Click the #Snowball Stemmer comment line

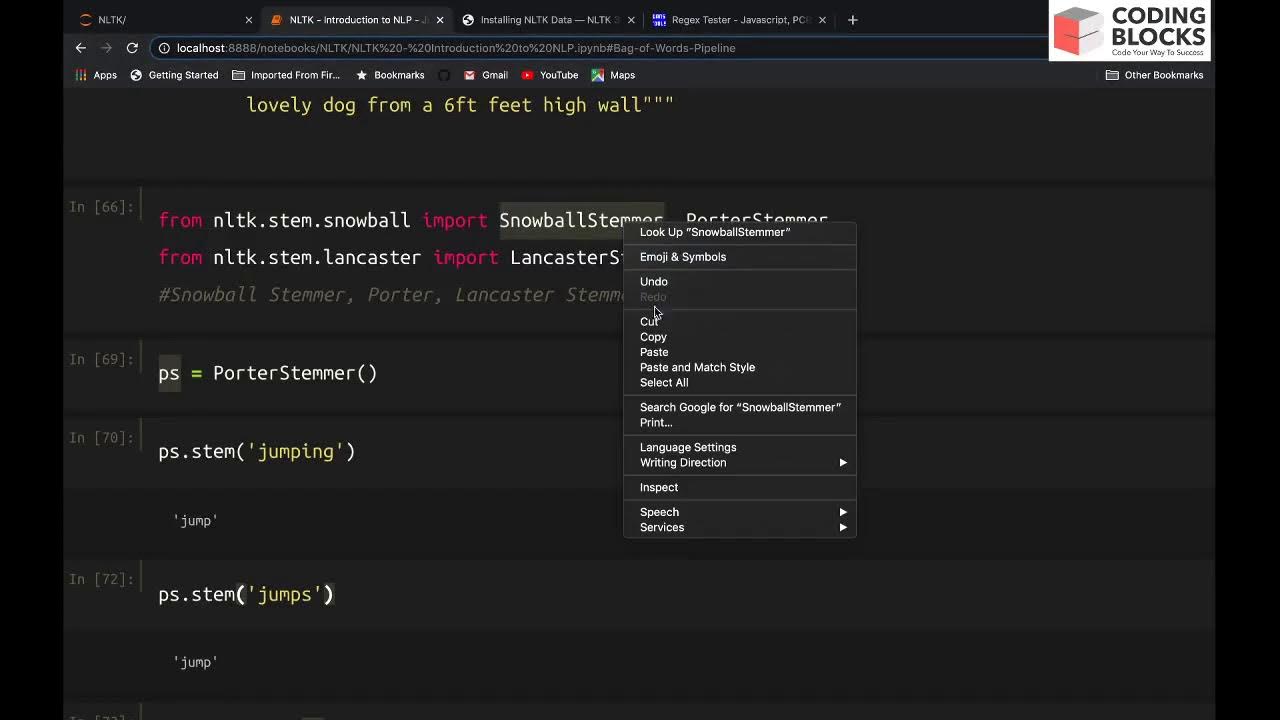tap(391, 294)
